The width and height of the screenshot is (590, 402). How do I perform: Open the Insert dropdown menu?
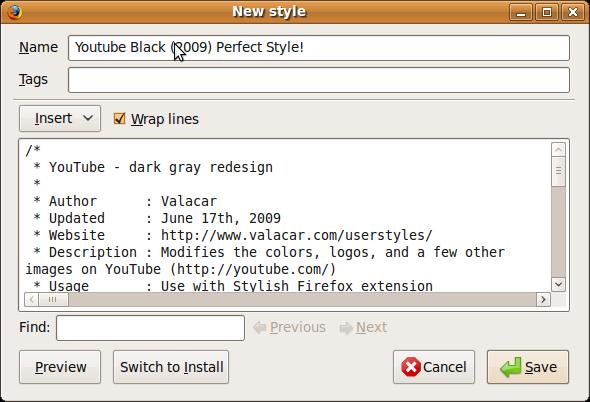coord(60,119)
